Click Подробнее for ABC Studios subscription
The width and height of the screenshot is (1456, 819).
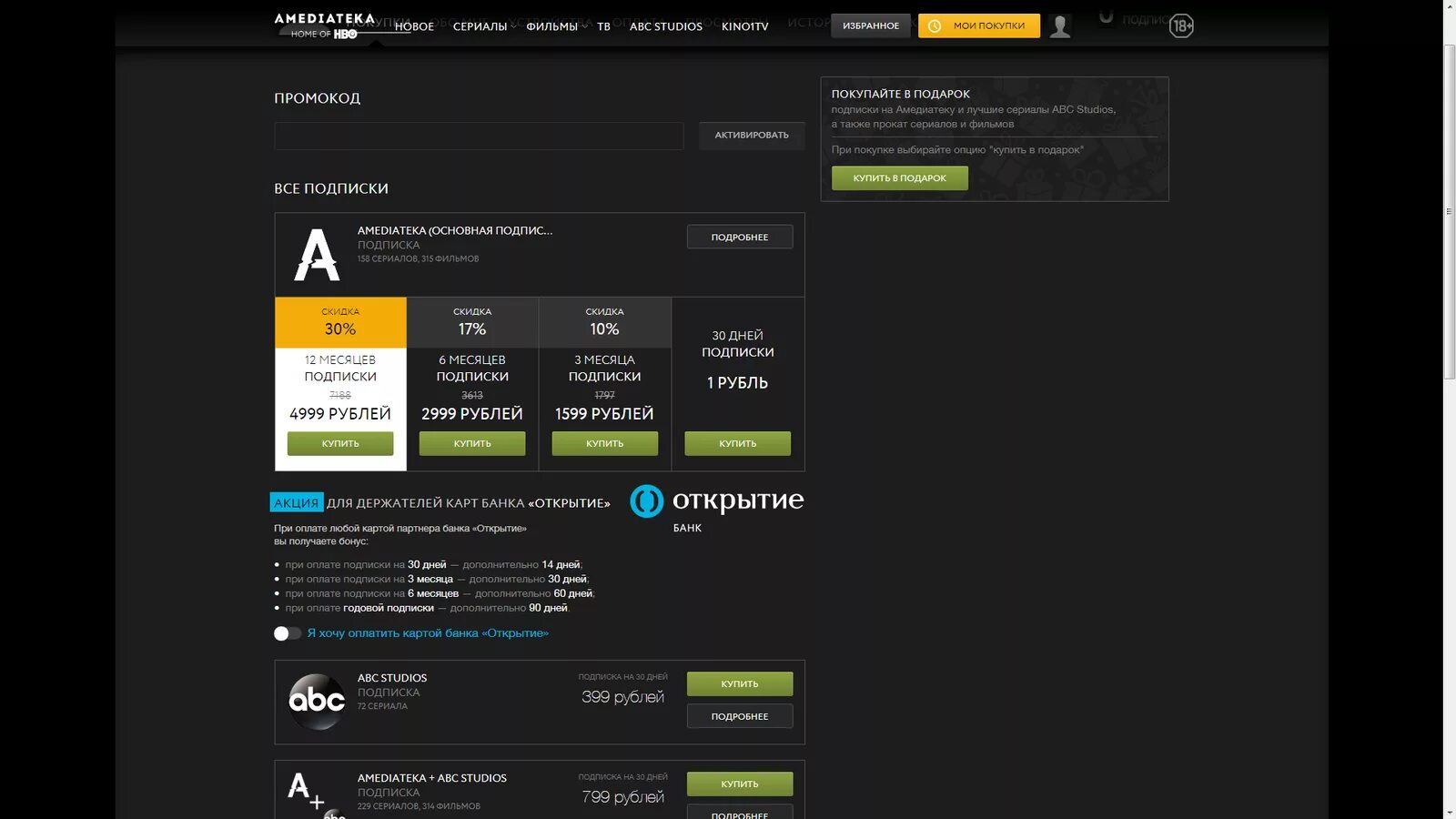(740, 716)
